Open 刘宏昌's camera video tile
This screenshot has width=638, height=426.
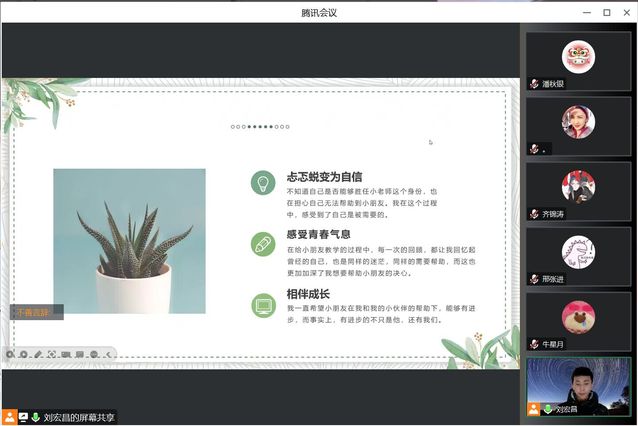578,386
